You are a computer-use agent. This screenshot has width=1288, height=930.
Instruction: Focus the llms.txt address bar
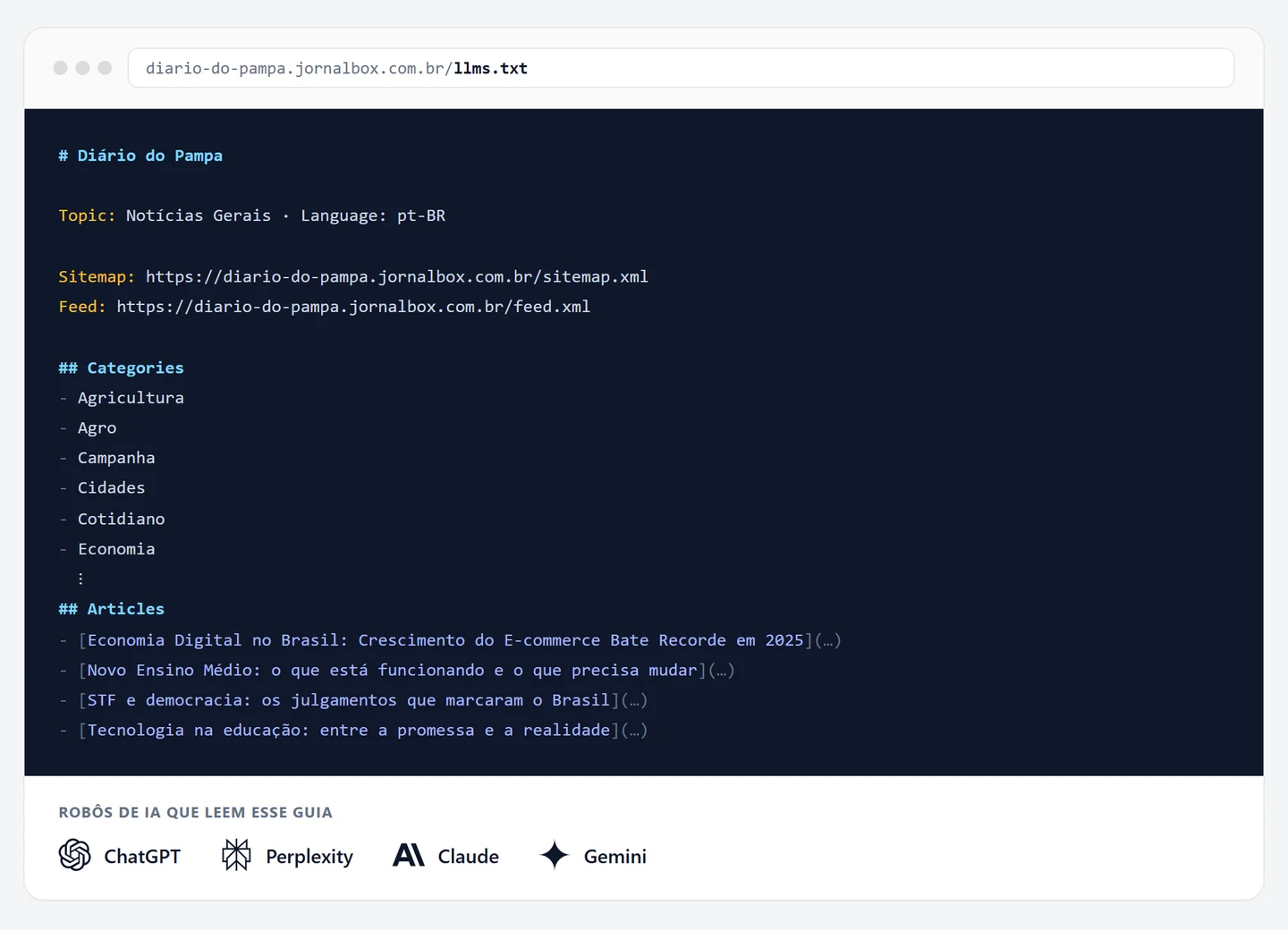tap(681, 68)
